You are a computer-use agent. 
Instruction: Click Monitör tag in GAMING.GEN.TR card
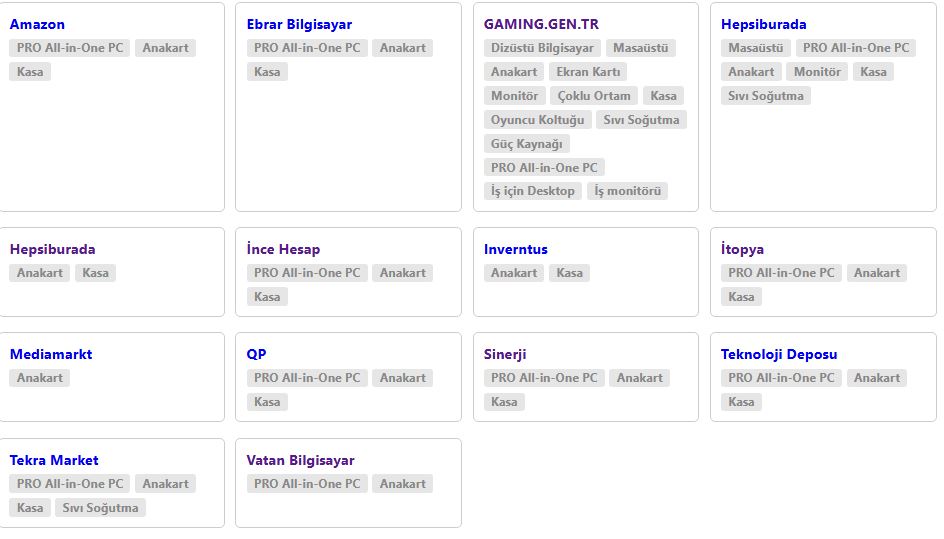tap(515, 96)
